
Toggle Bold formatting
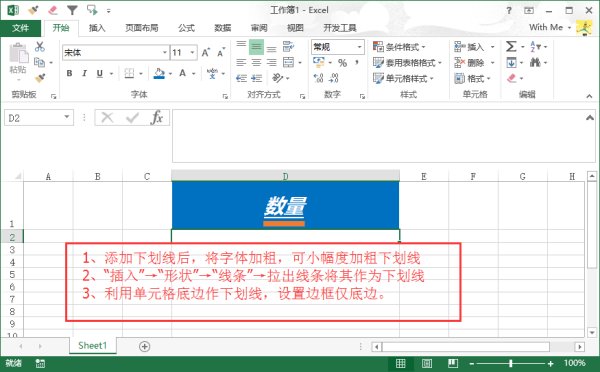click(x=69, y=73)
